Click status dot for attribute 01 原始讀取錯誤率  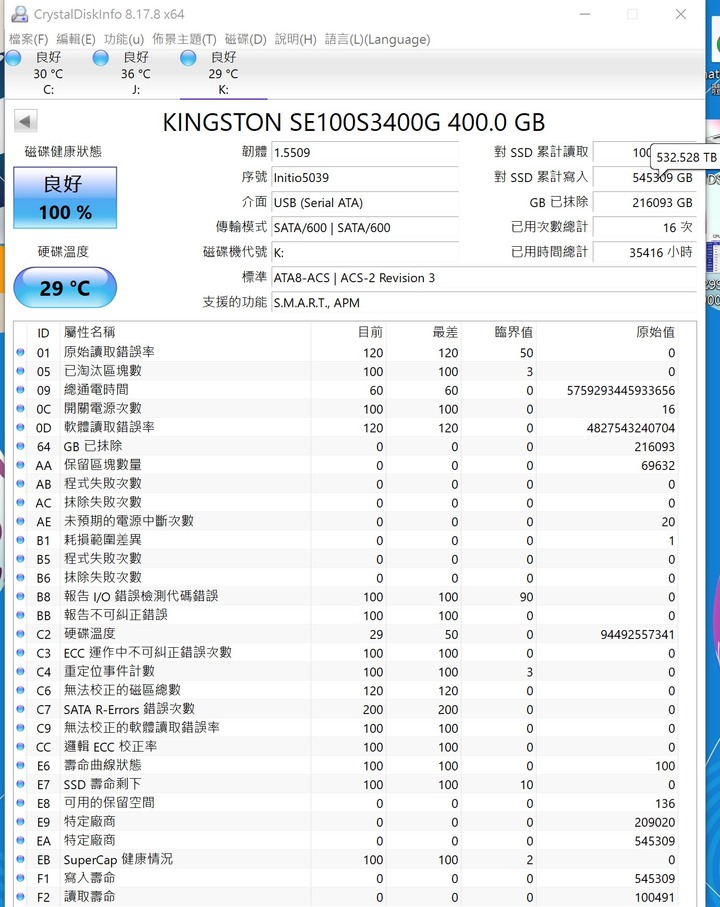21,352
